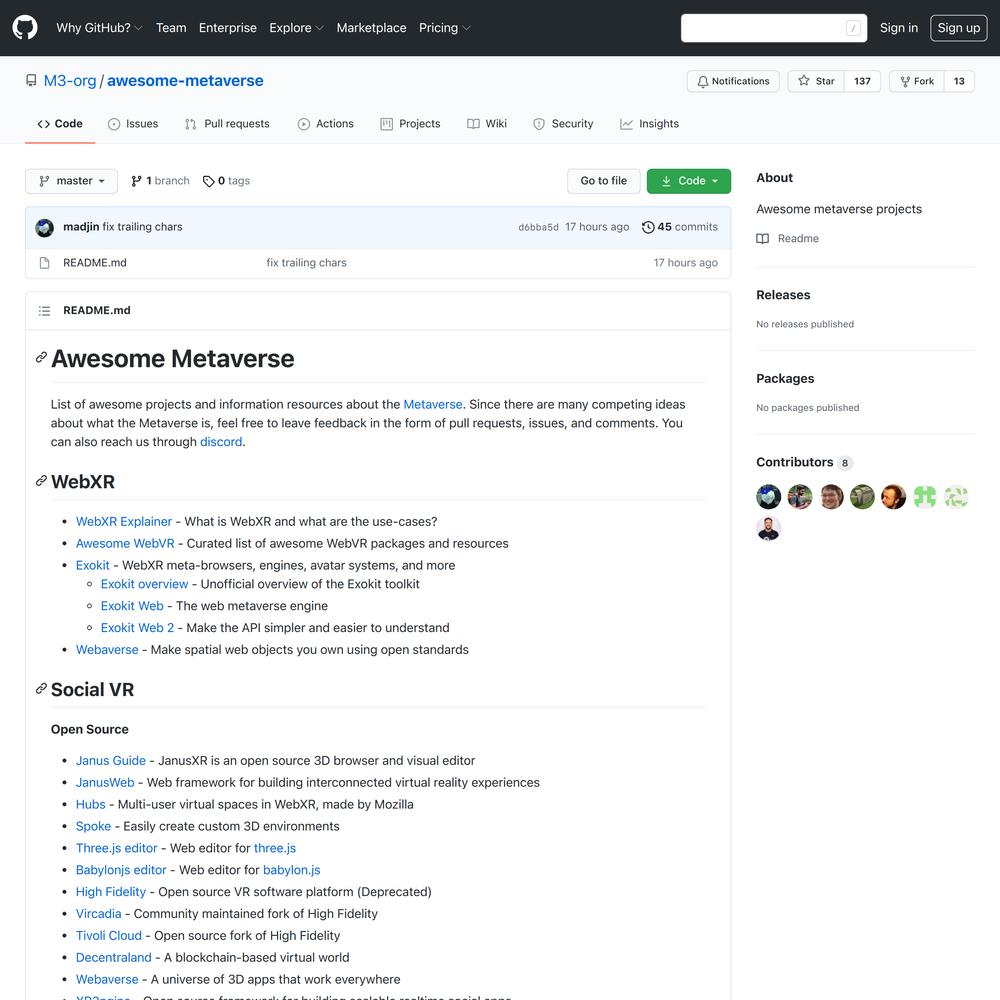Expand the Why GitHub? menu
1000x1000 pixels.
tap(99, 28)
